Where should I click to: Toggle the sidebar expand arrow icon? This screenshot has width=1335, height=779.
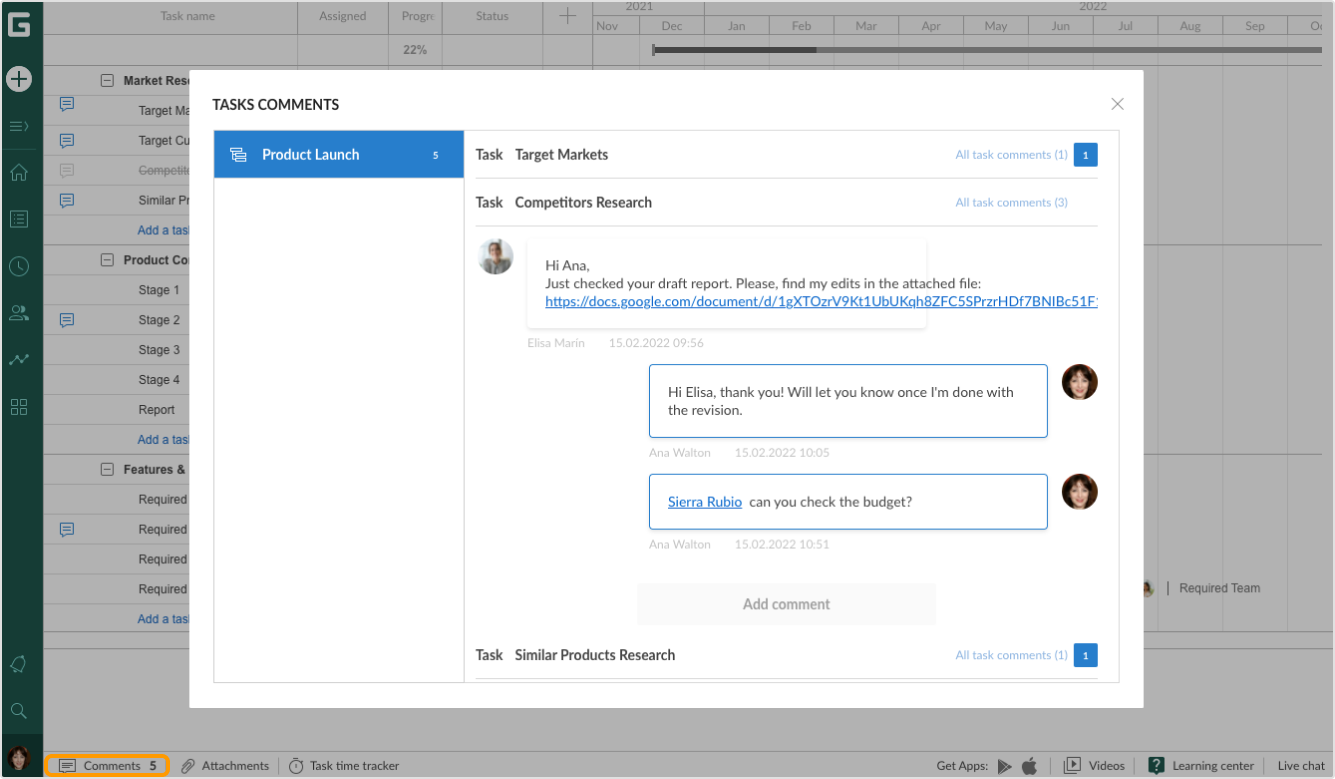(x=19, y=126)
